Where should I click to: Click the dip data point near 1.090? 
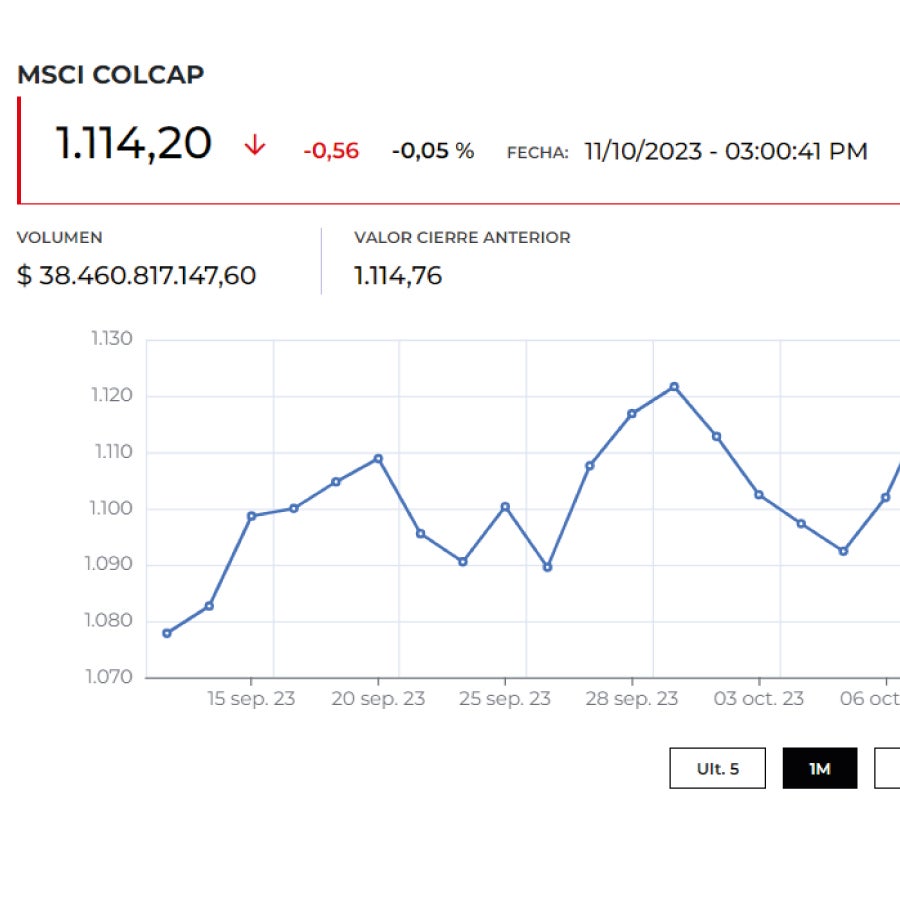click(546, 565)
